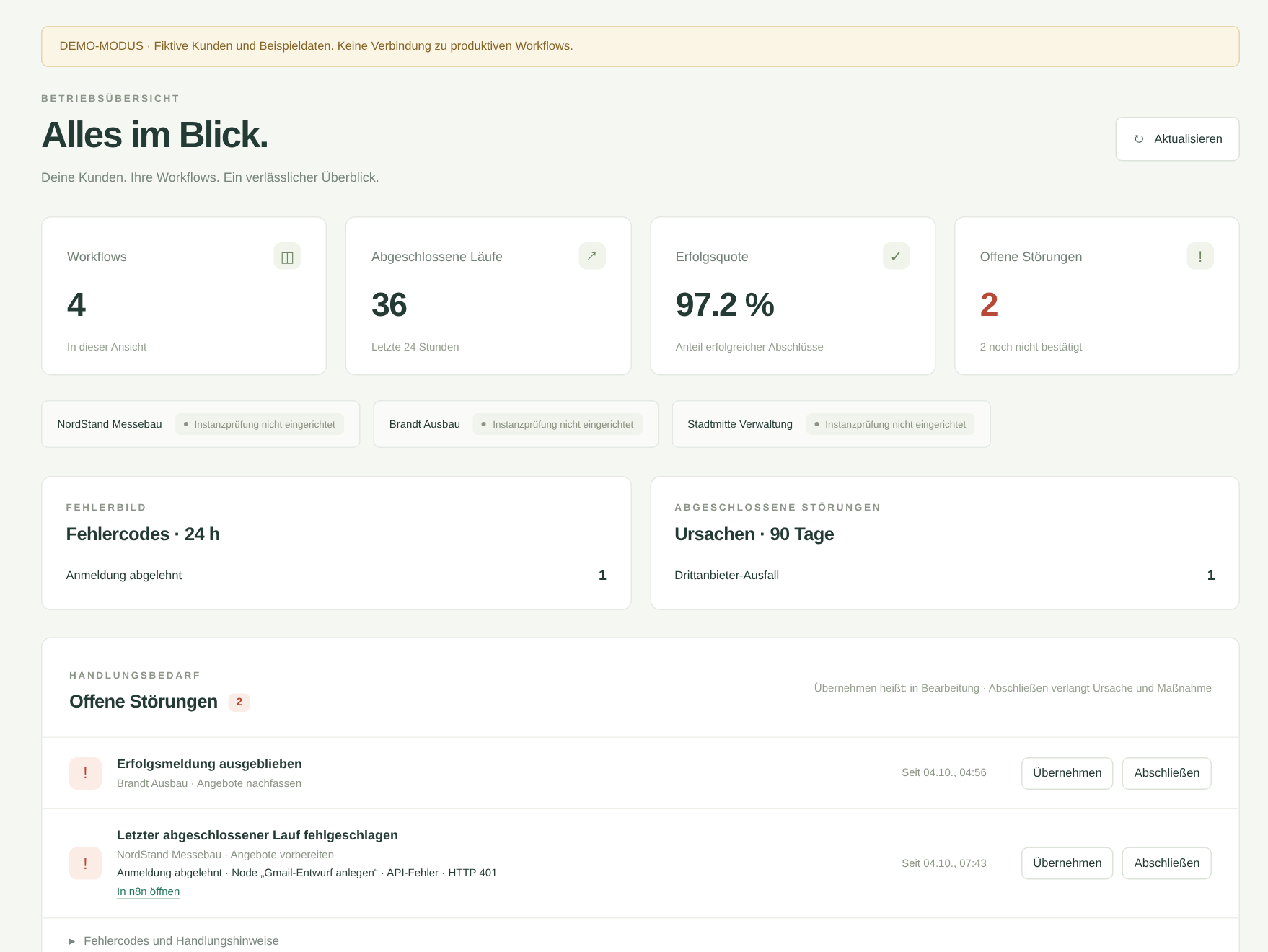Click the Offene Störungen exclamation icon
The height and width of the screenshot is (952, 1268).
(x=1200, y=256)
